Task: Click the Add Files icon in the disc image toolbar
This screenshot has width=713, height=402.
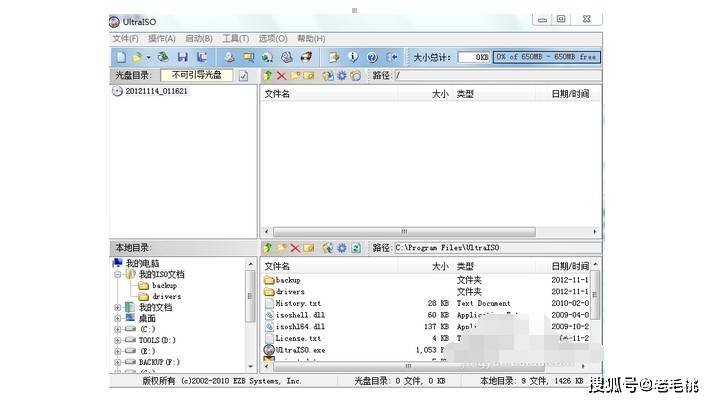Action: click(x=328, y=75)
